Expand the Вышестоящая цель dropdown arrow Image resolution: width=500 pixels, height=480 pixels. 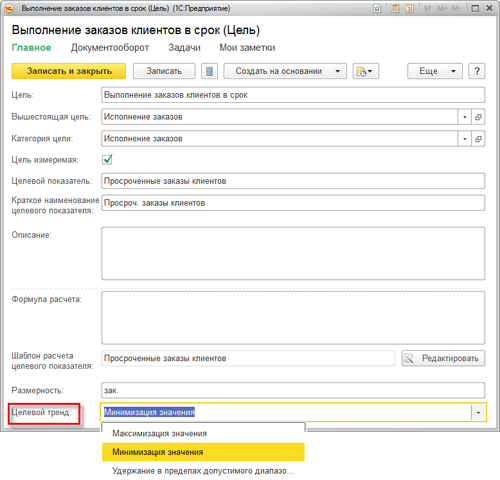465,117
